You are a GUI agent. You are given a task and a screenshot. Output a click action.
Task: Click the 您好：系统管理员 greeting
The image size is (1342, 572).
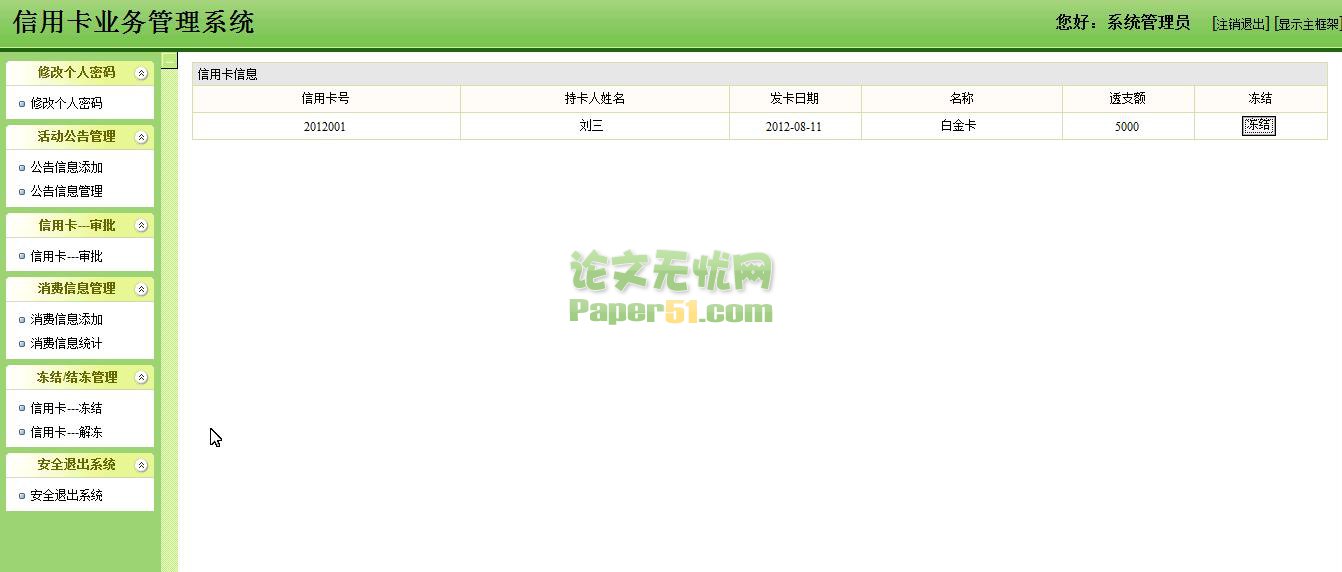tap(1123, 23)
